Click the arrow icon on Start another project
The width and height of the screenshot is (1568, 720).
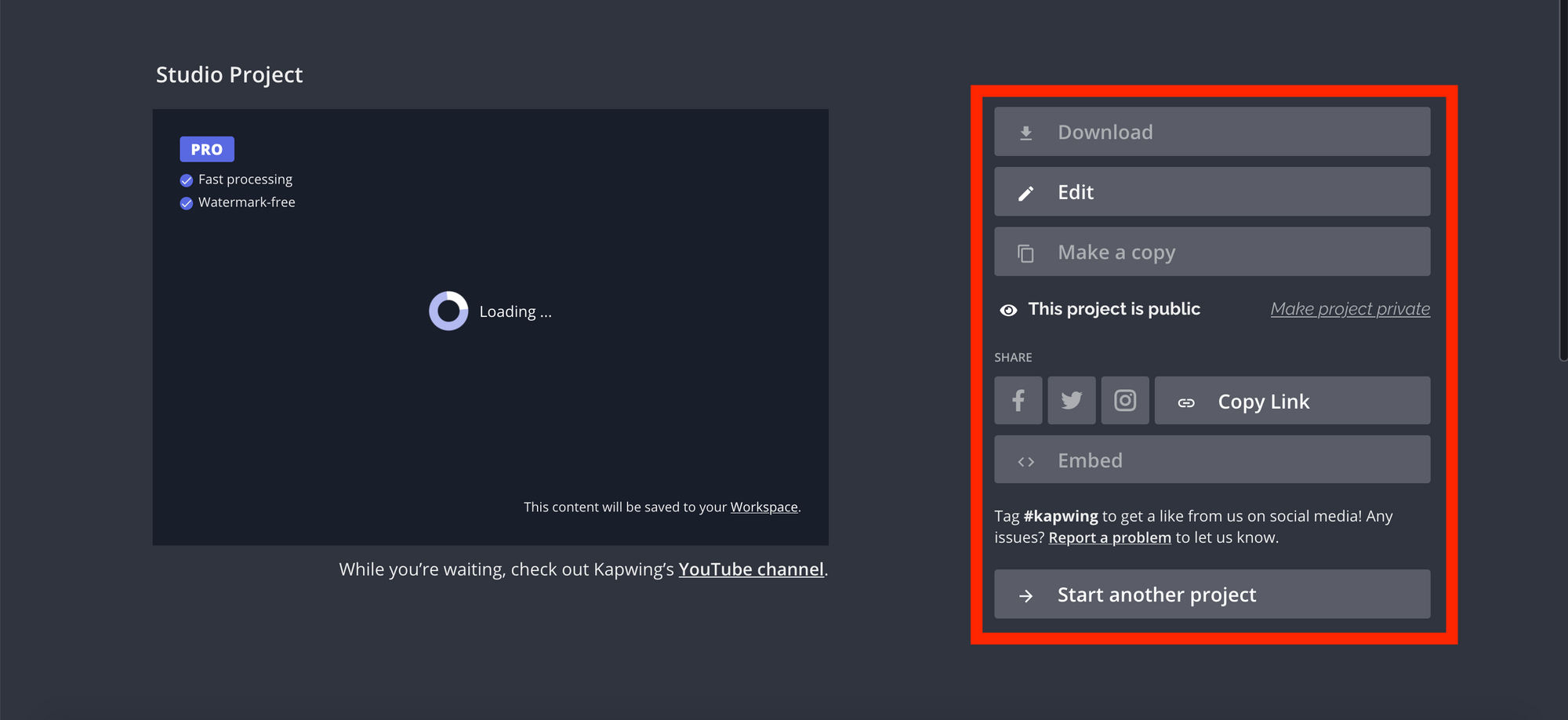click(x=1025, y=595)
